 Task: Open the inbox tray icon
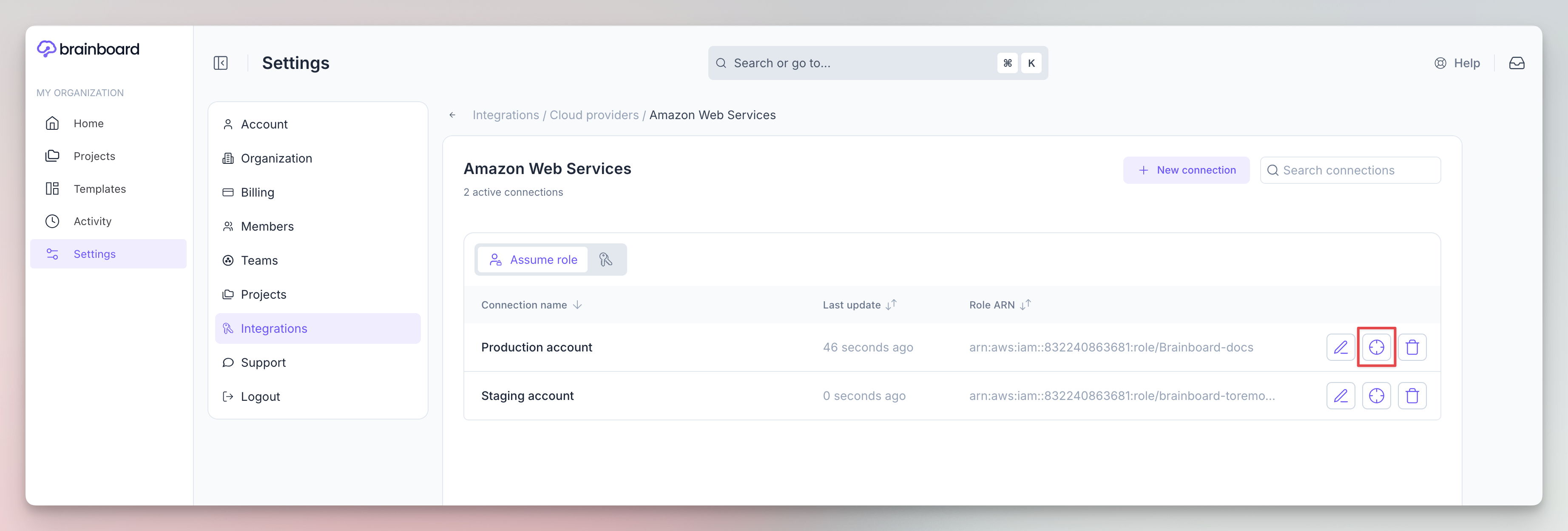coord(1516,63)
